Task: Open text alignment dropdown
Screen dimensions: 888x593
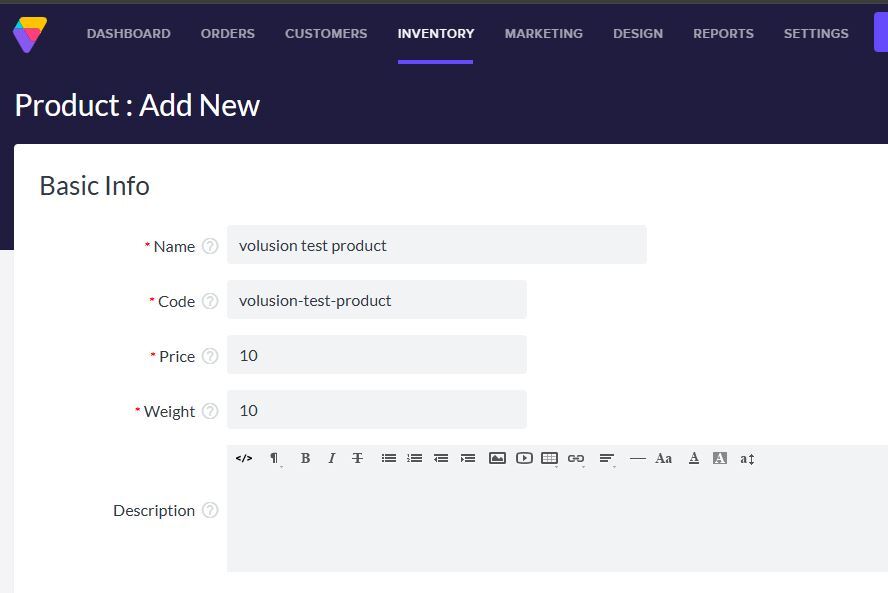Action: pyautogui.click(x=606, y=458)
